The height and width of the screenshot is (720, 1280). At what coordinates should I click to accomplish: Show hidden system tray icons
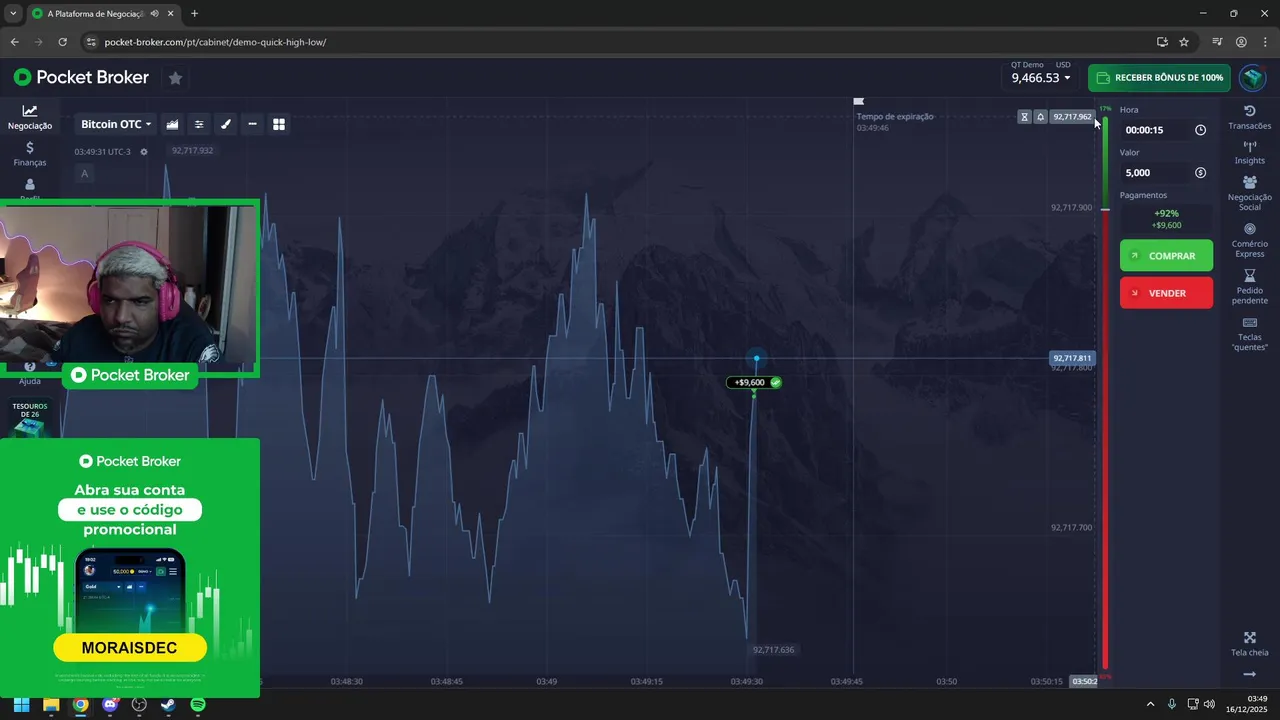[1150, 704]
